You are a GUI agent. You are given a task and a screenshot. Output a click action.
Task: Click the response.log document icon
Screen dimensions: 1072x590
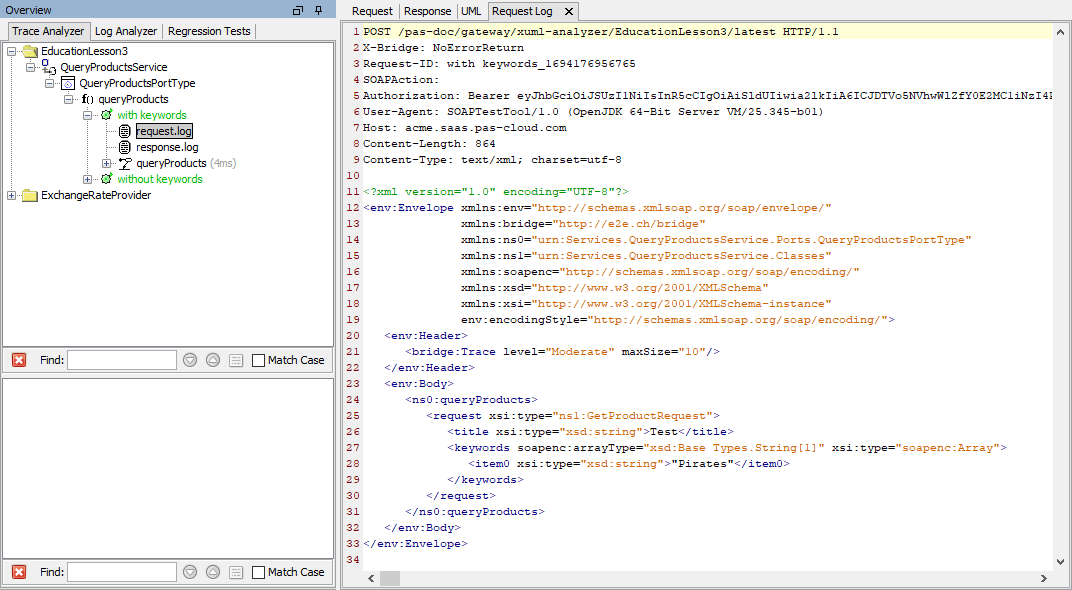[125, 147]
